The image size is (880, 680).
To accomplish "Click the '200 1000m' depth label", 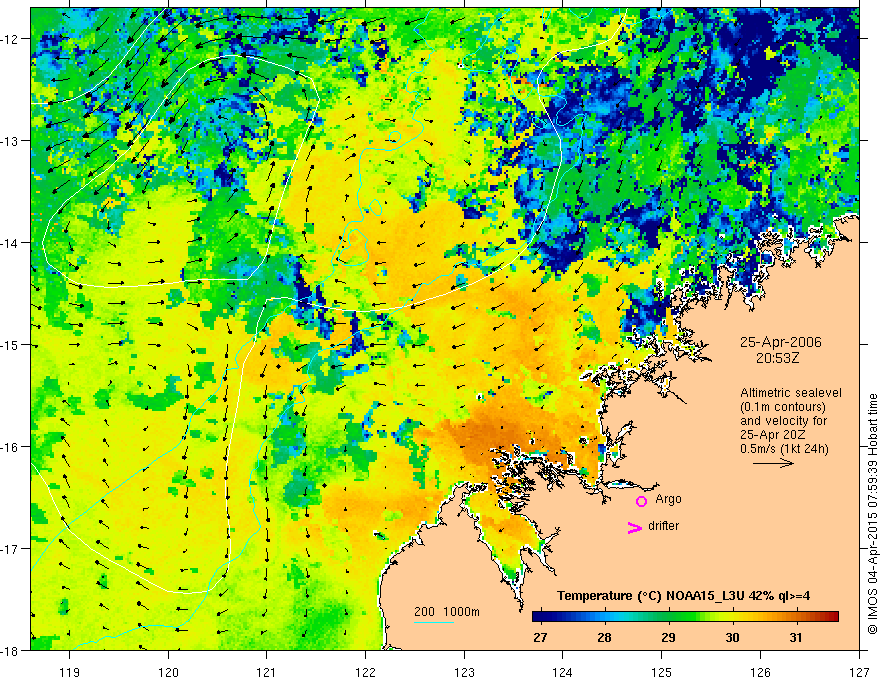I will (x=447, y=612).
